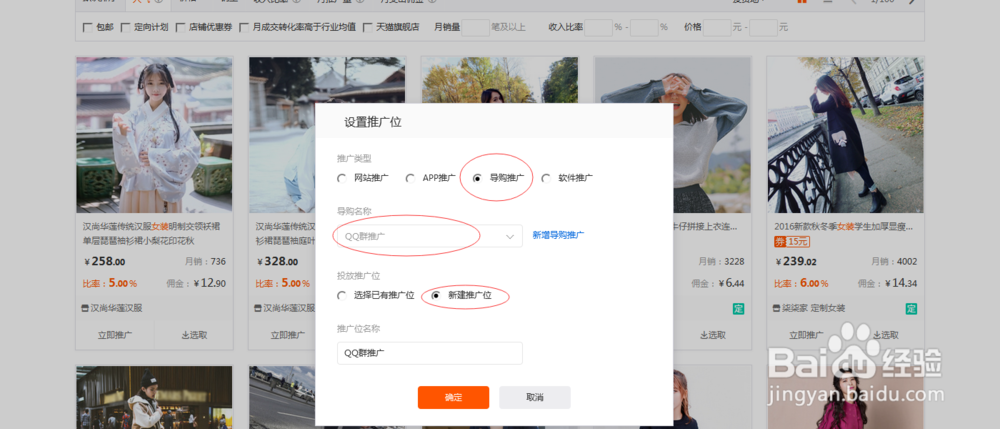The image size is (1000, 429).
Task: Tick the 包邮 checkbox
Action: point(88,27)
